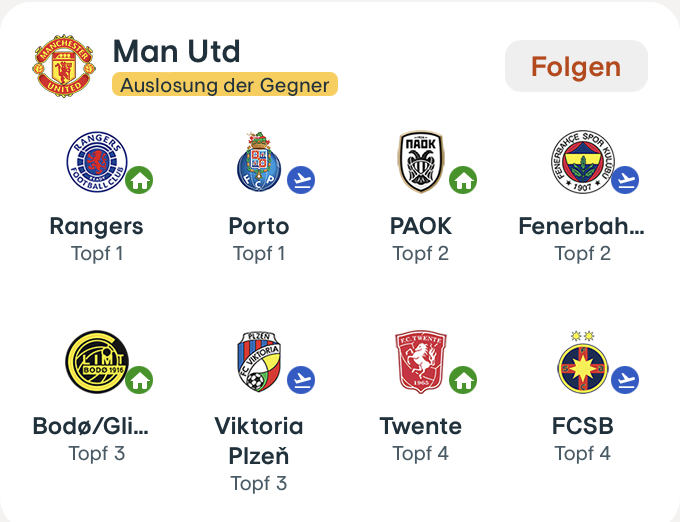
Task: Select the FCSB star crest
Action: [582, 362]
